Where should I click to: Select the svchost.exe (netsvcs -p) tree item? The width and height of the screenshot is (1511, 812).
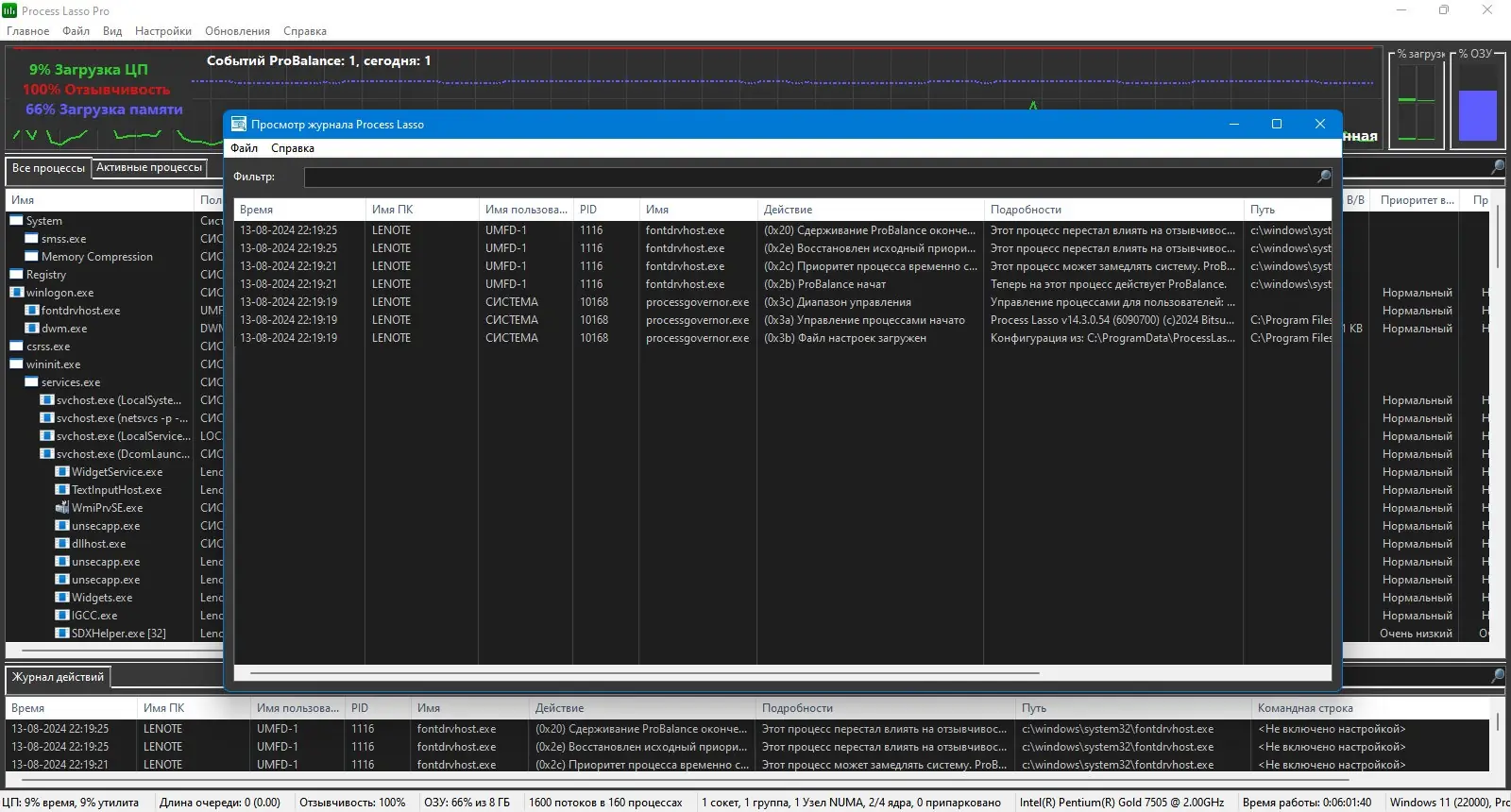(122, 418)
